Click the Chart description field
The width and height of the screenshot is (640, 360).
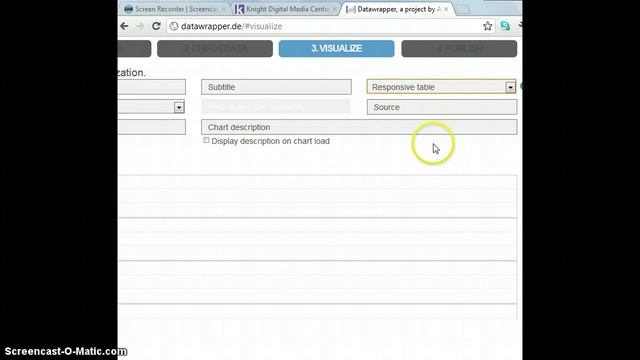tap(359, 127)
